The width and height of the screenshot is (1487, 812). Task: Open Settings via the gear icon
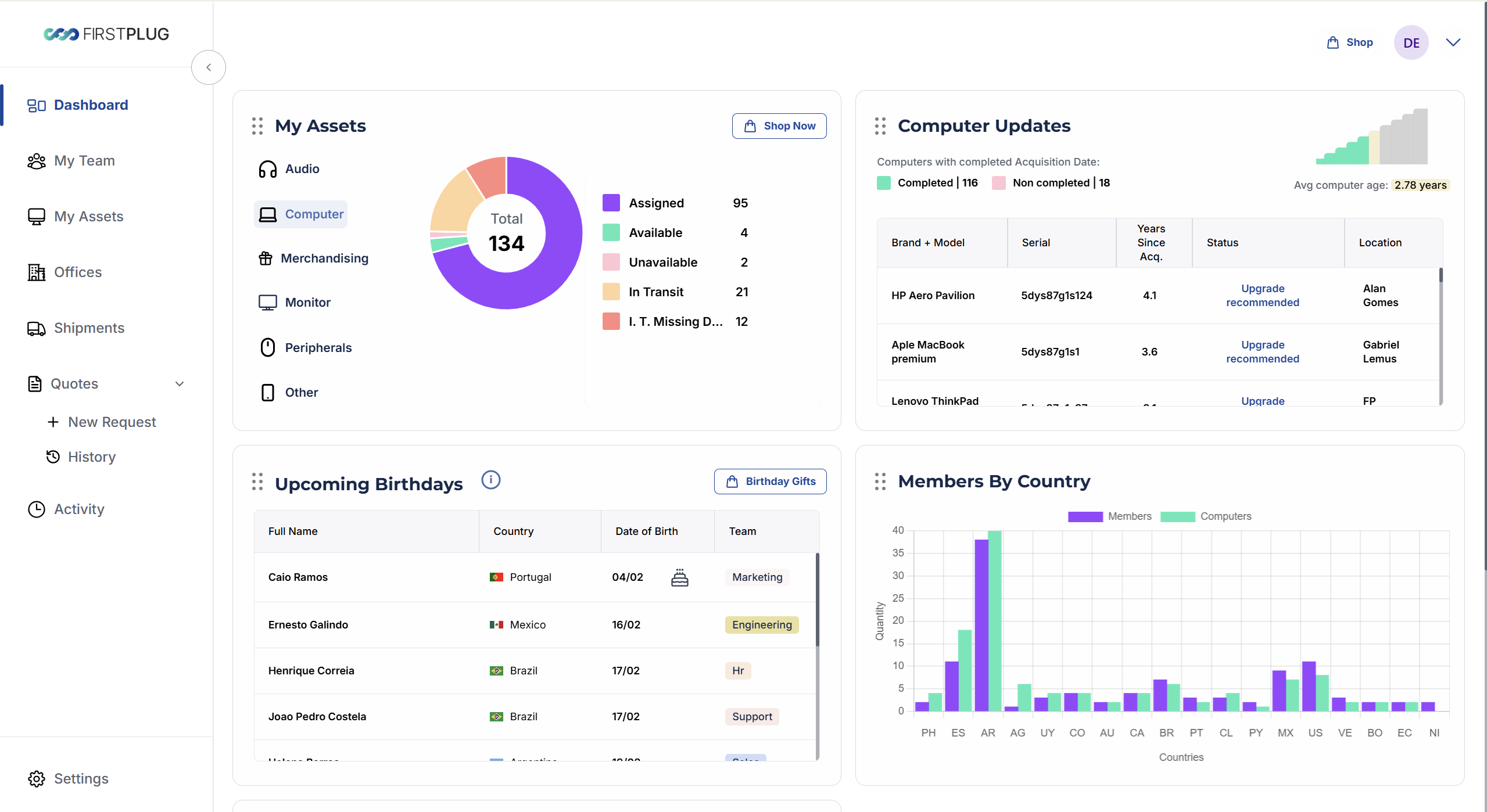click(x=36, y=779)
